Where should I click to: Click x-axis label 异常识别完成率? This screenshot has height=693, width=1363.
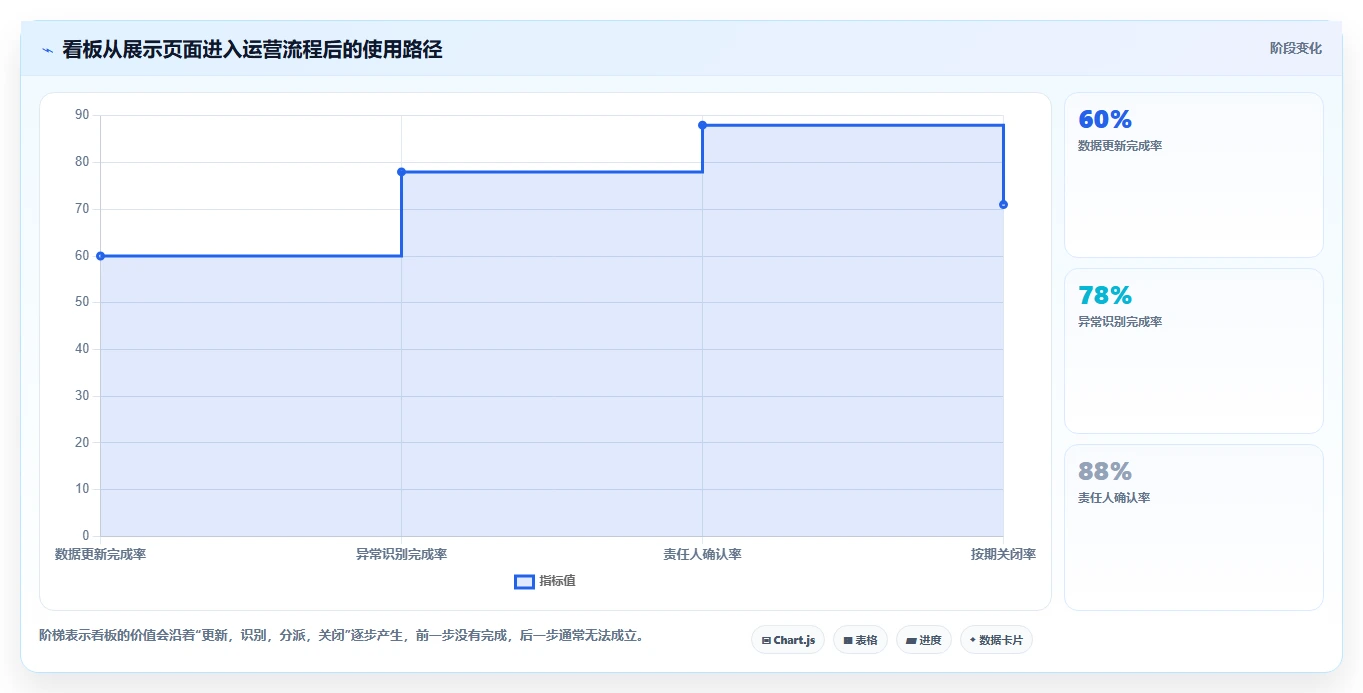click(401, 554)
